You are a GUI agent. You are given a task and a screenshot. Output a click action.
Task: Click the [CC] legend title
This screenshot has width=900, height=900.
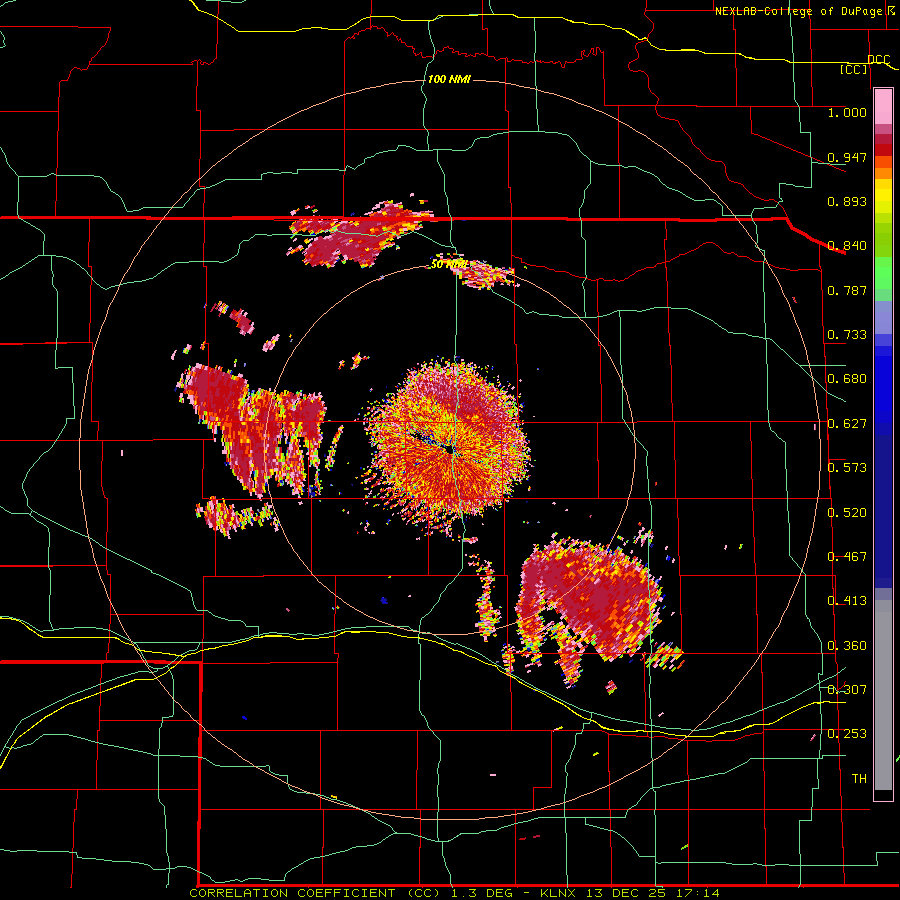[x=854, y=69]
